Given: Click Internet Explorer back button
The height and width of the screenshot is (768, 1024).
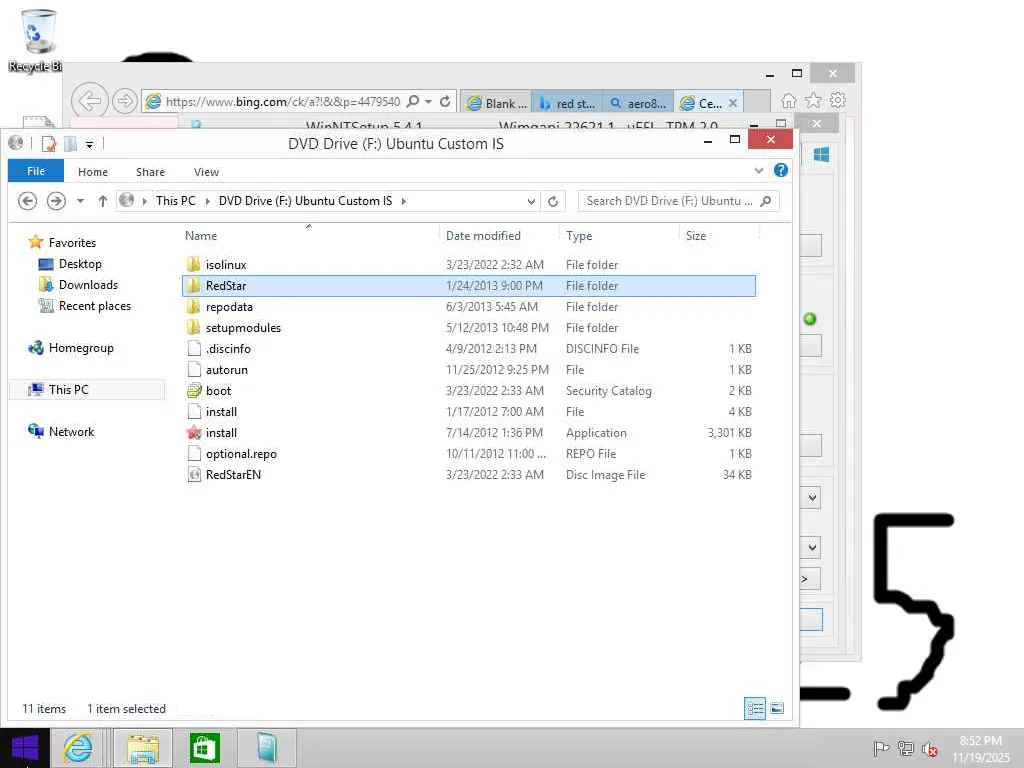Looking at the screenshot, I should pyautogui.click(x=89, y=101).
